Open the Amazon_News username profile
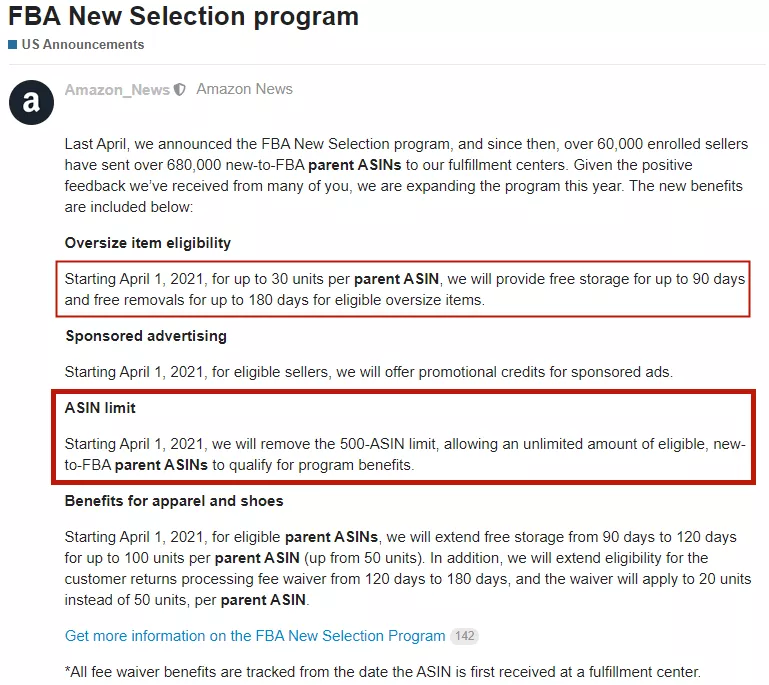 [x=117, y=90]
